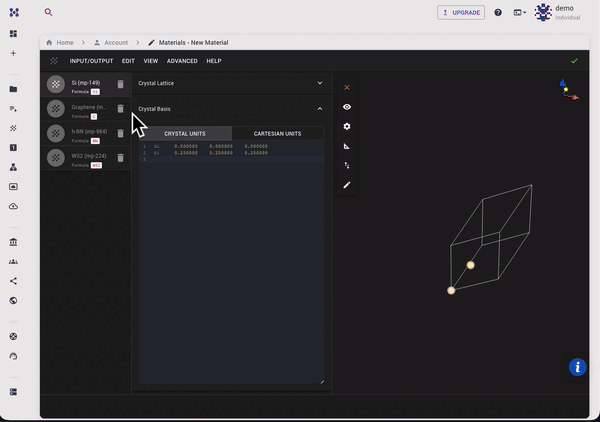Click the plus create icon in sidebar
Image resolution: width=600 pixels, height=422 pixels.
13,53
